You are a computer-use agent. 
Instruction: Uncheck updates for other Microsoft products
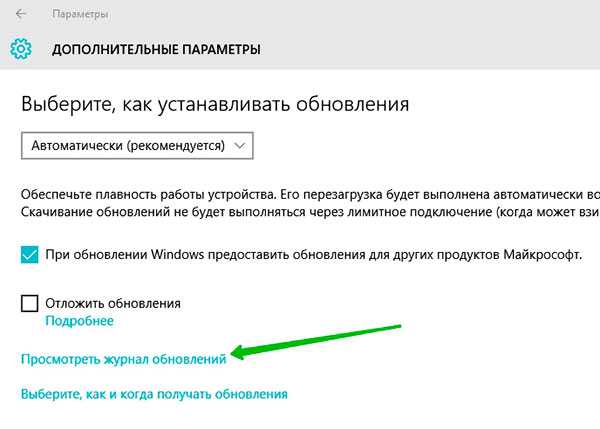click(x=30, y=255)
